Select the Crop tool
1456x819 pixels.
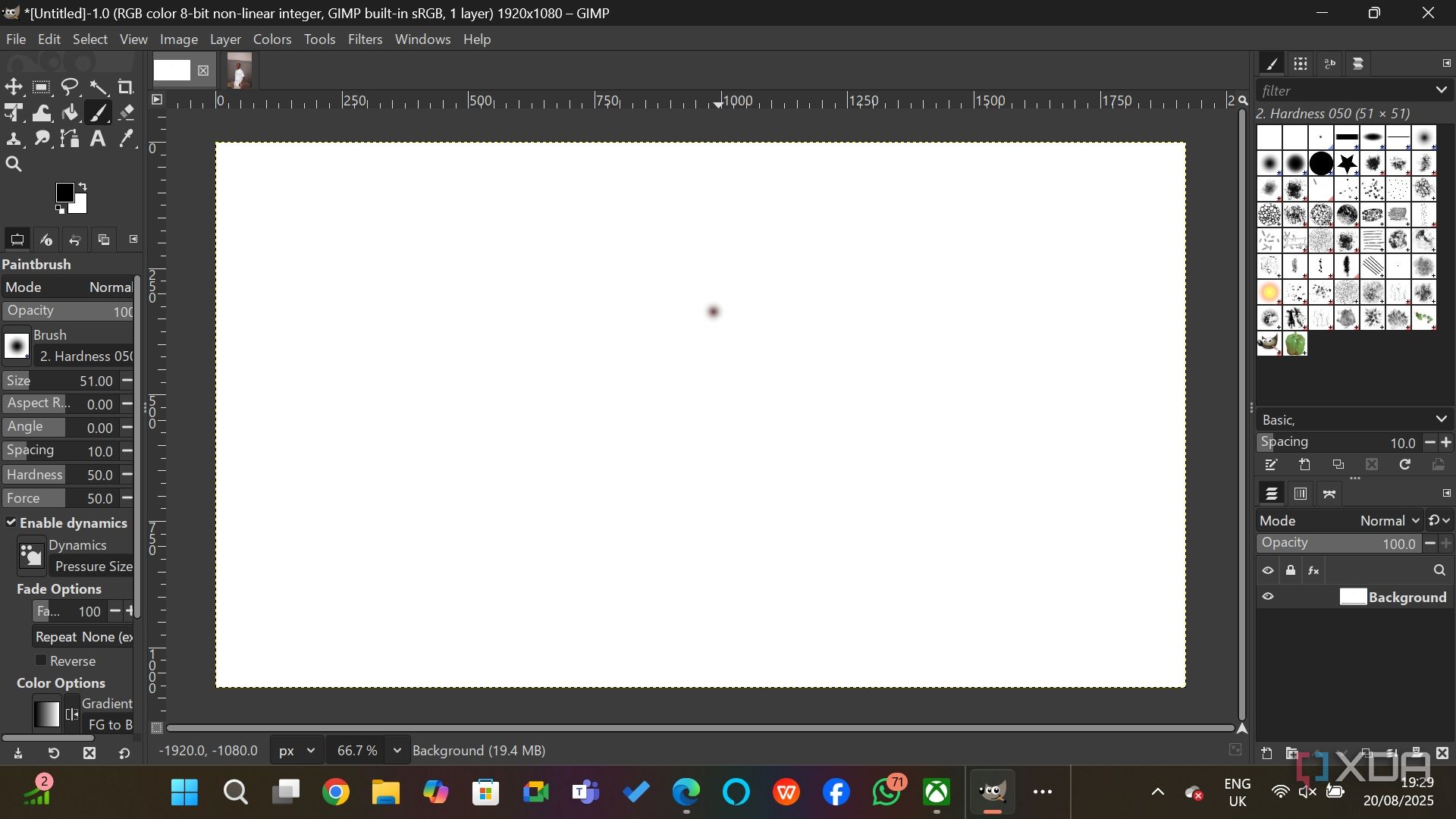(x=126, y=86)
